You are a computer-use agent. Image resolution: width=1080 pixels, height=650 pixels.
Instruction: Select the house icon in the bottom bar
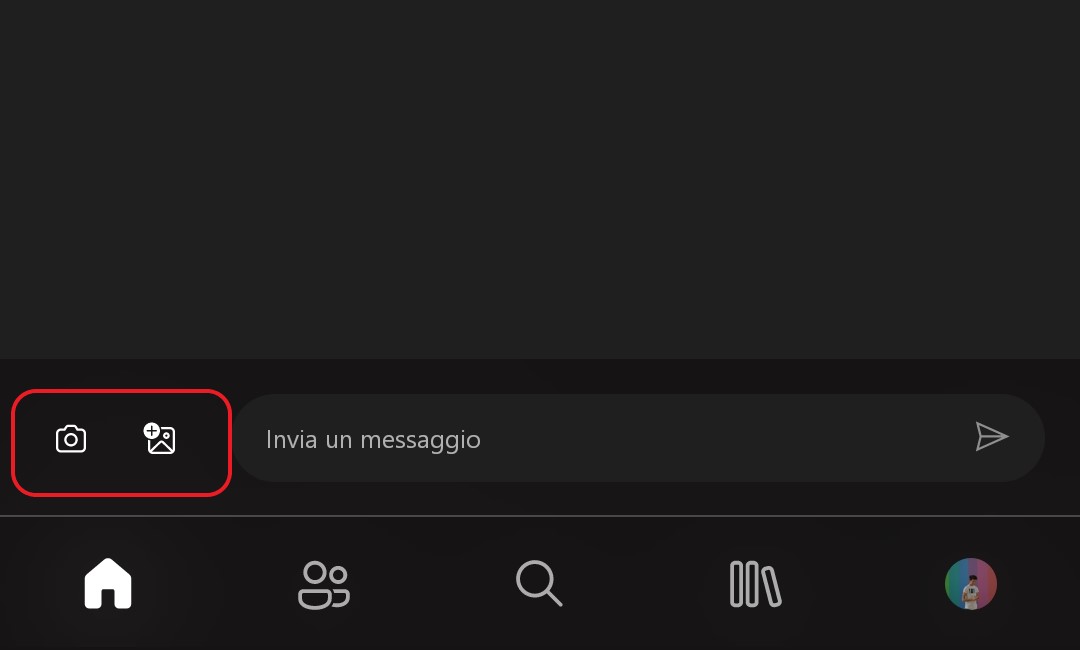tap(108, 584)
